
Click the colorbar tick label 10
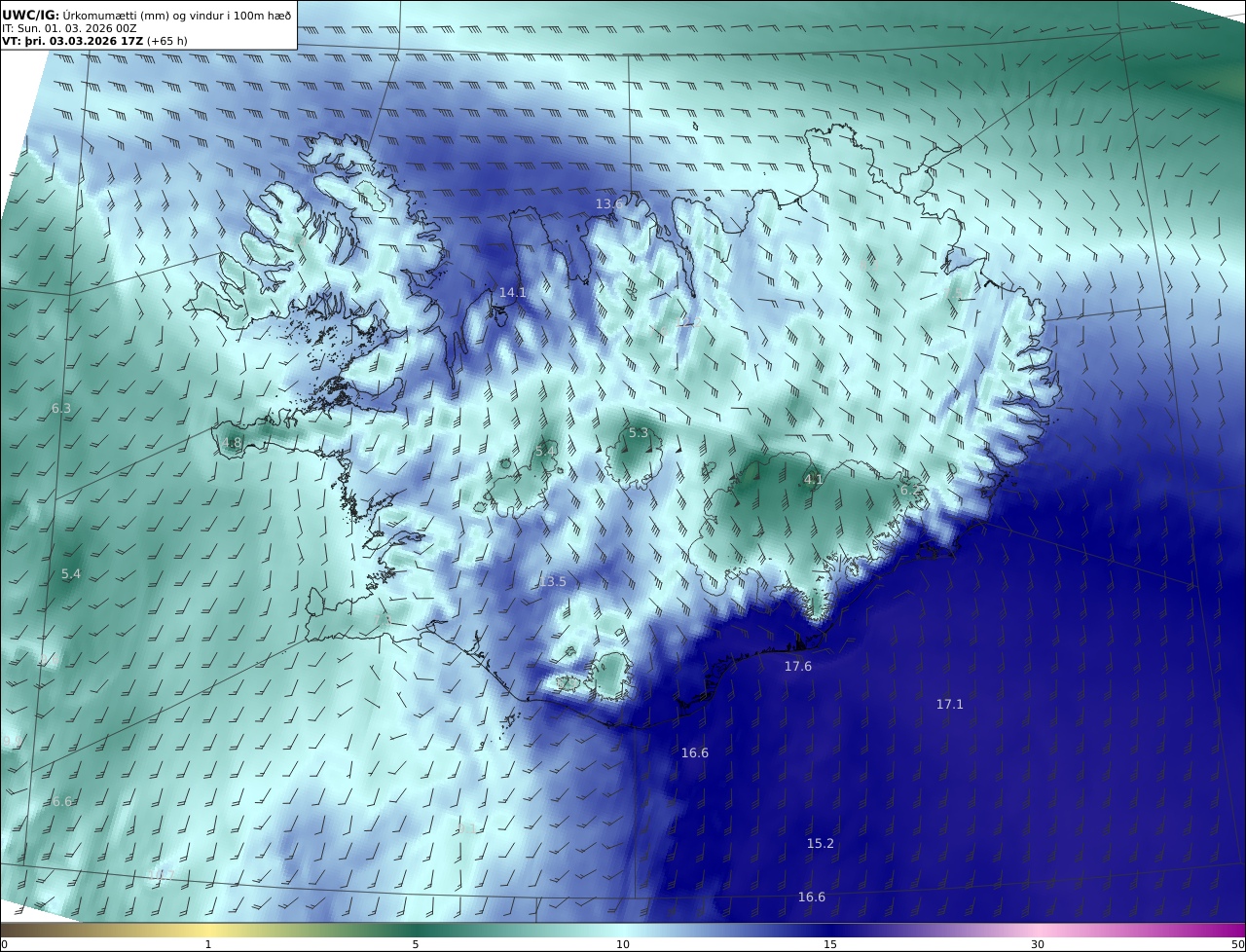[623, 944]
